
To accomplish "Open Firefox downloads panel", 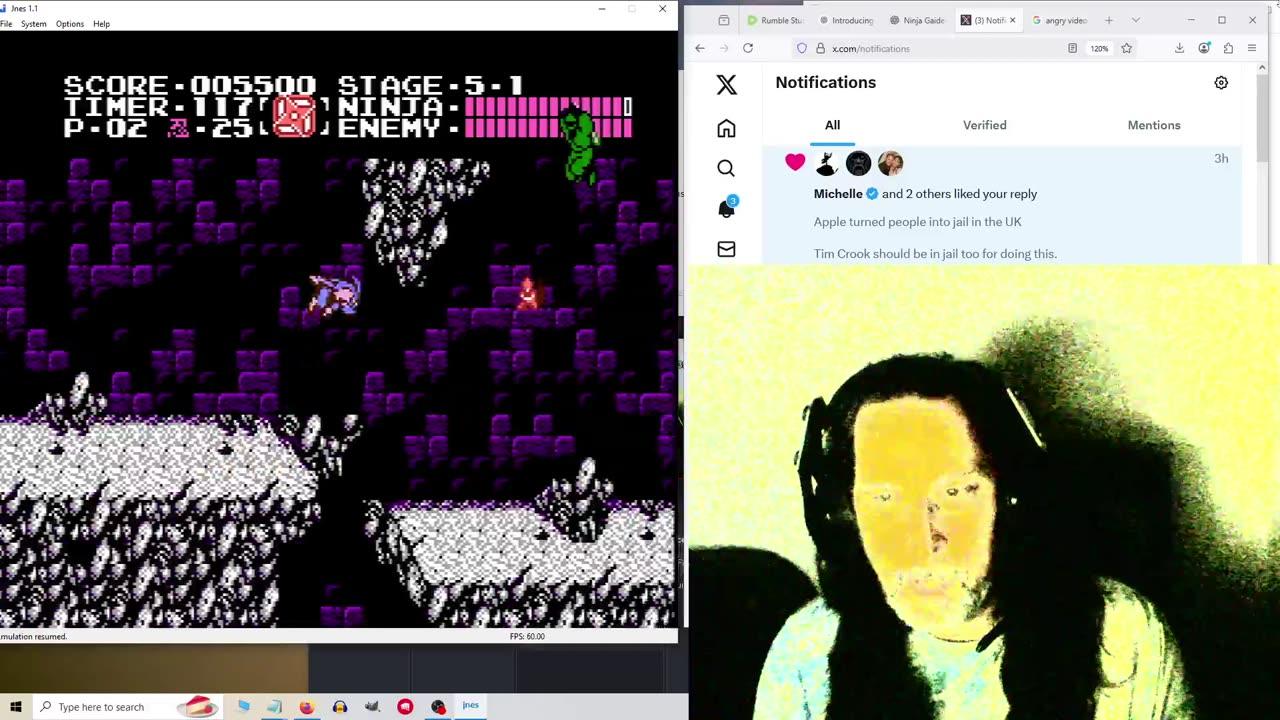I will [x=1179, y=48].
